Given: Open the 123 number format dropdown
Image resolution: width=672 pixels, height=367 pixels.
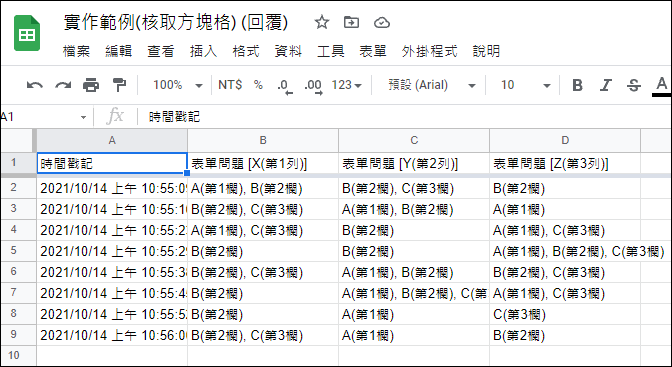Looking at the screenshot, I should click(346, 85).
